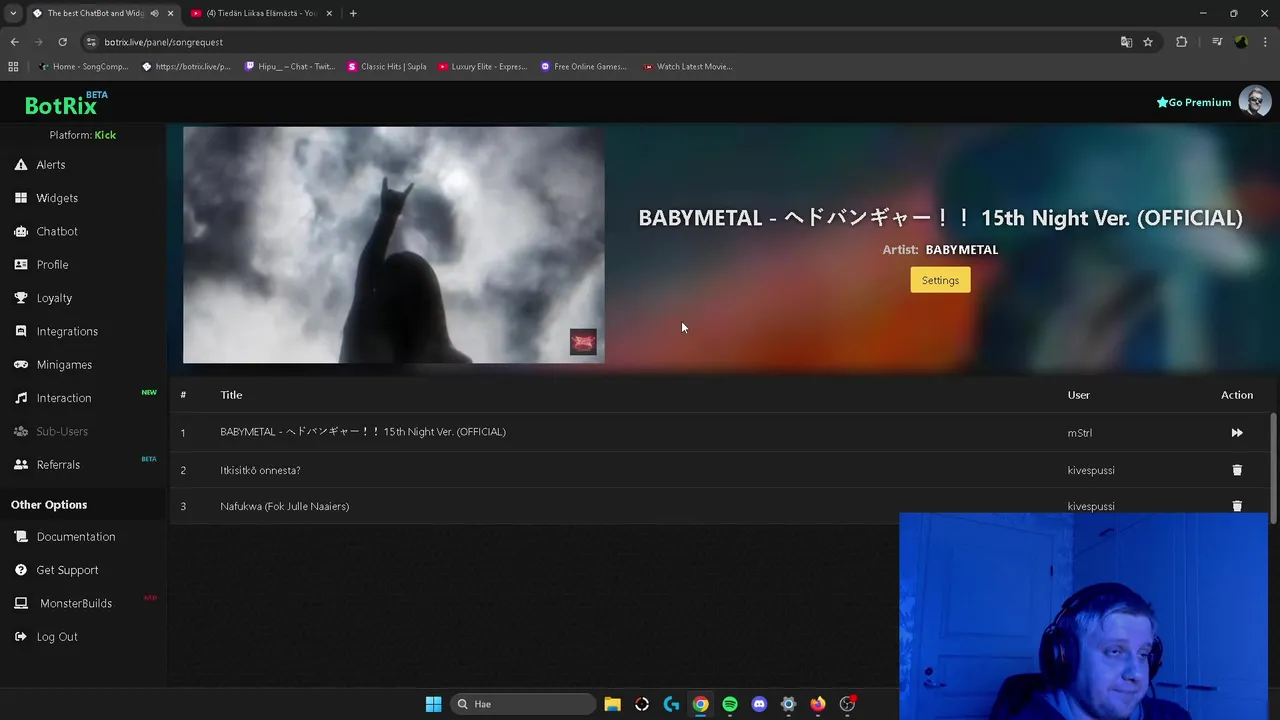Open the Hipu Chat Twitch bookmark
The image size is (1280, 720).
coord(290,66)
